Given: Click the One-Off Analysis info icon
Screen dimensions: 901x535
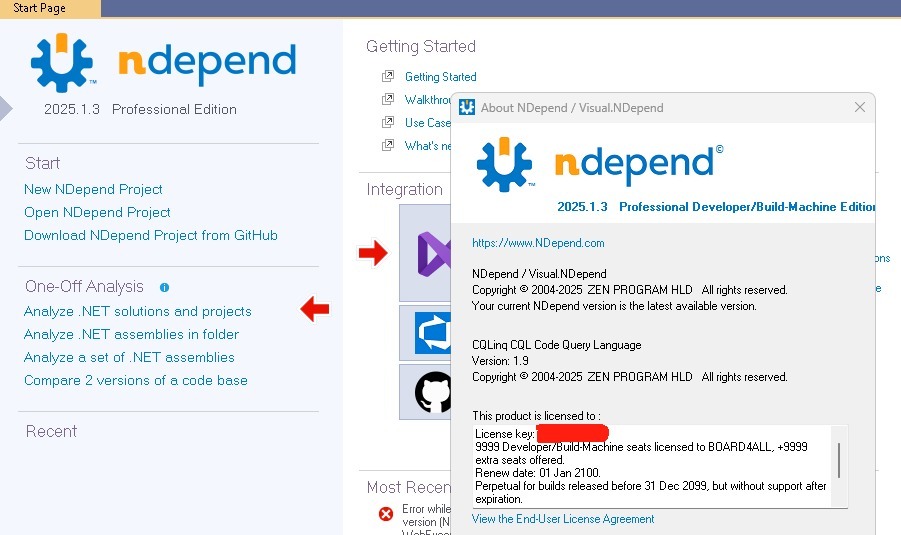Looking at the screenshot, I should coord(164,287).
